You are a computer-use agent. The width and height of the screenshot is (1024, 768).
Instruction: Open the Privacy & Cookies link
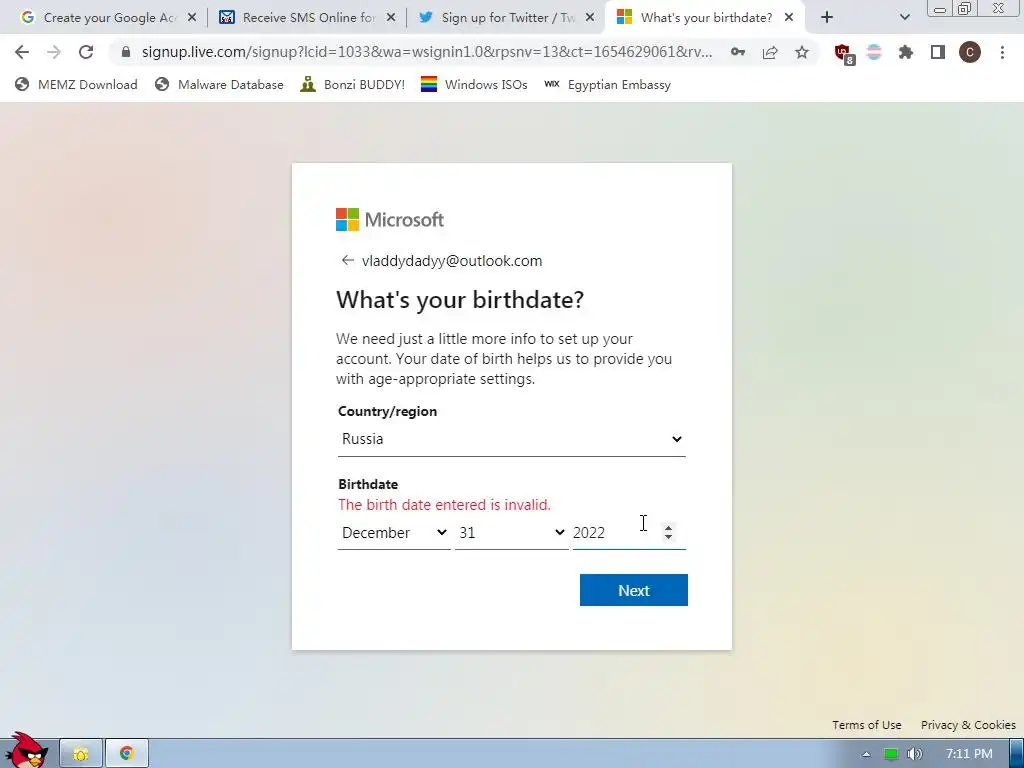968,725
